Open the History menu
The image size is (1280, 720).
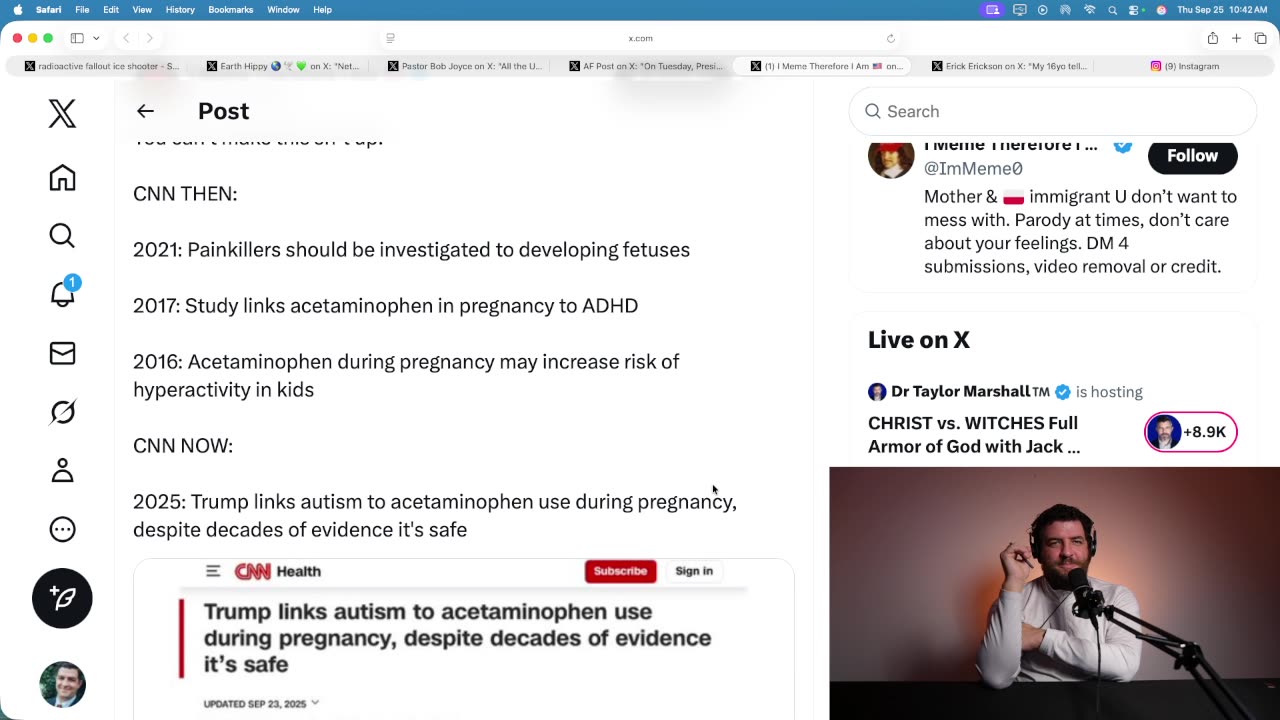[180, 10]
